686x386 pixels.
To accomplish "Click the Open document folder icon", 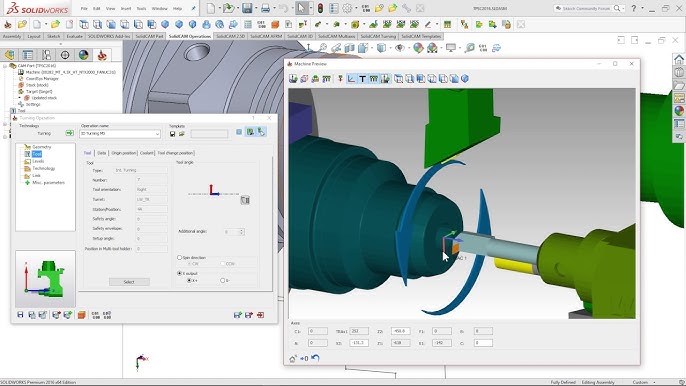I will [228, 8].
